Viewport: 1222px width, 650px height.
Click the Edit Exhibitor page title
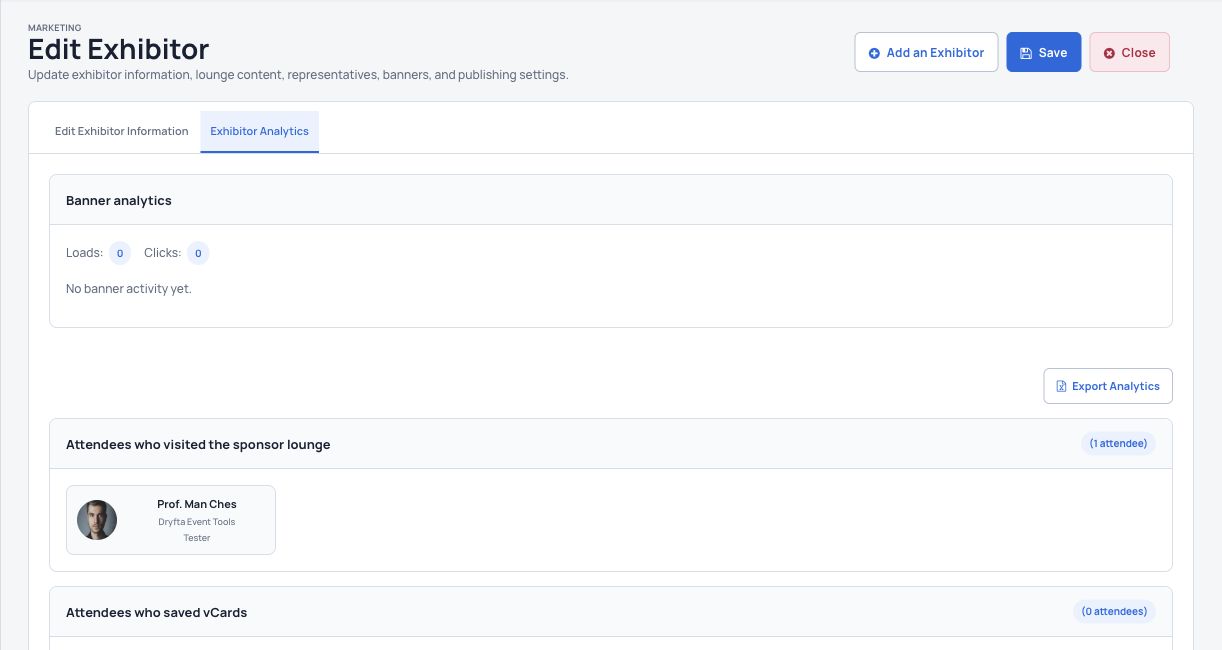(118, 49)
